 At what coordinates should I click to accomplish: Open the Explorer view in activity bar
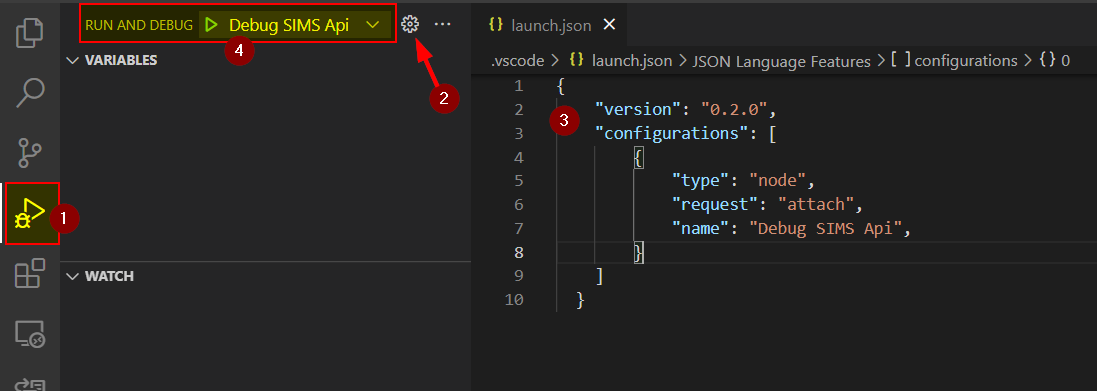pyautogui.click(x=29, y=34)
